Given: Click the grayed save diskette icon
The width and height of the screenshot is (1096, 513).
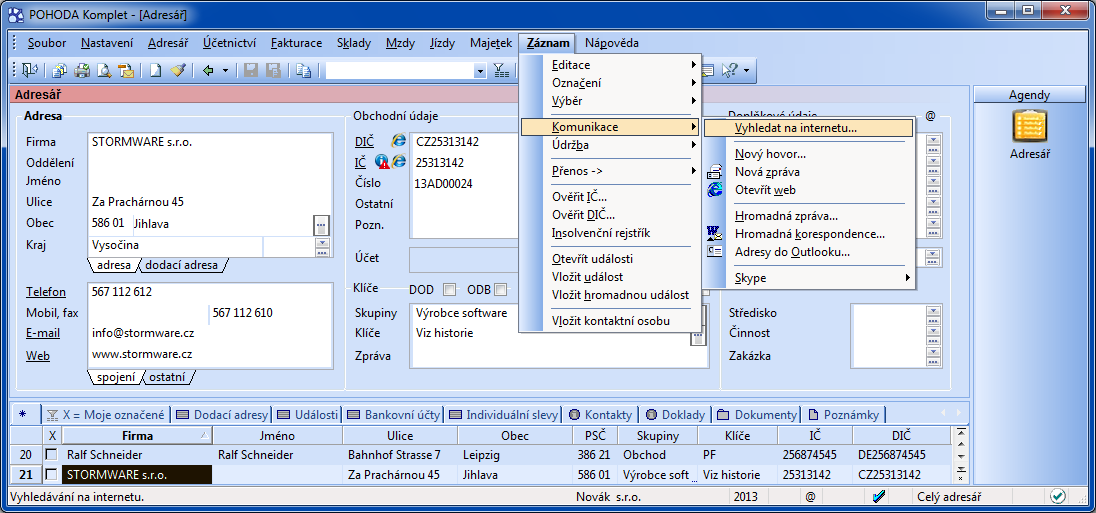Looking at the screenshot, I should point(251,70).
